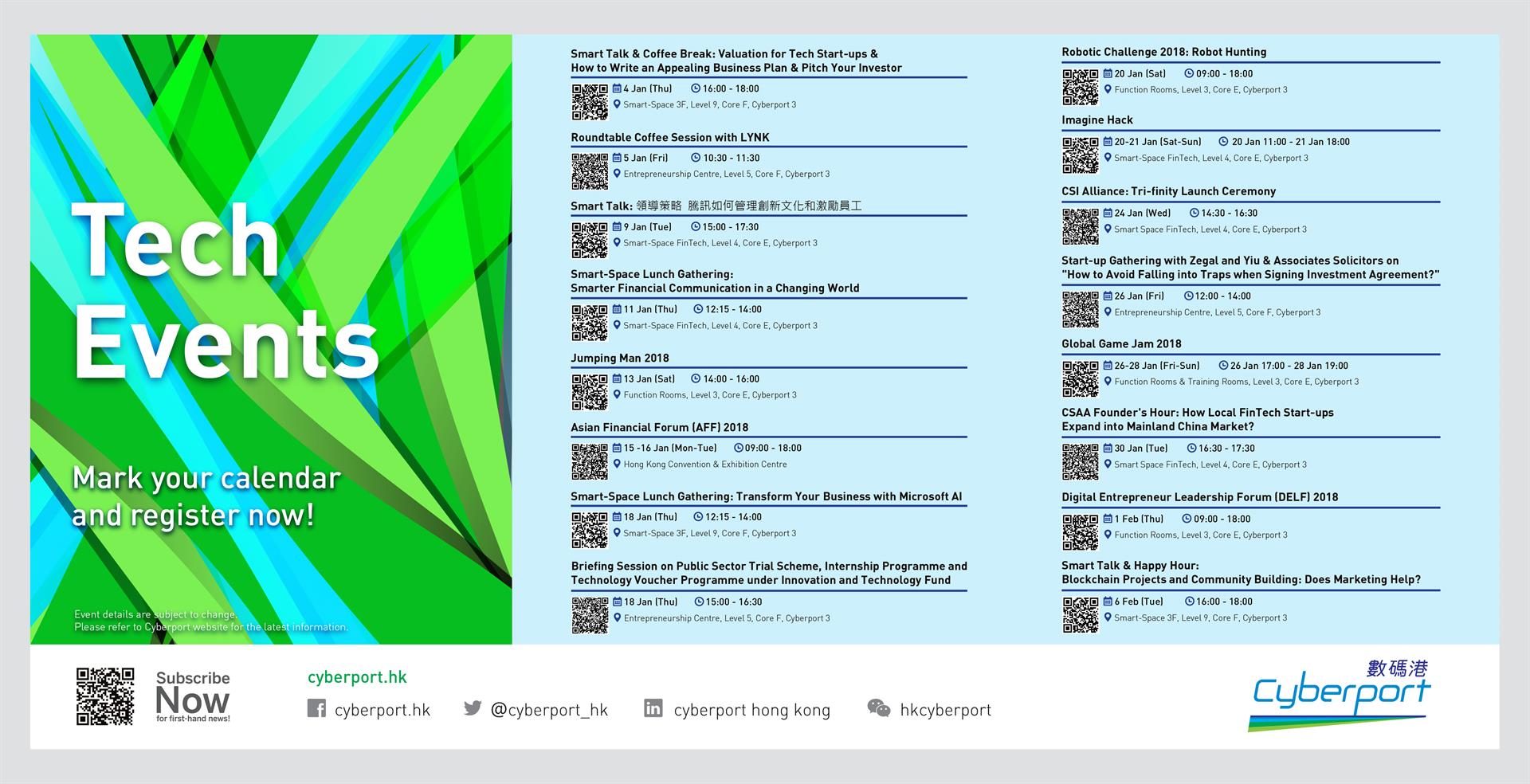
Task: Click QR code for Briefing Session 18 Jan
Action: [590, 615]
